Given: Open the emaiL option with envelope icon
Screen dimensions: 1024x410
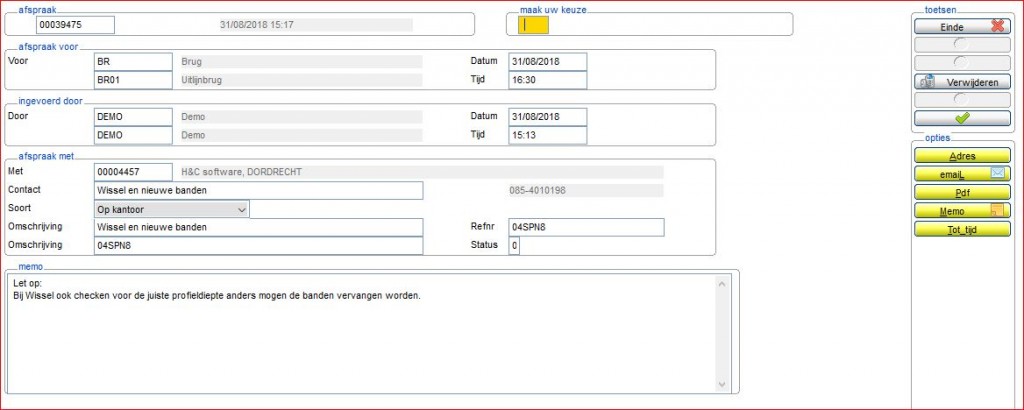Looking at the screenshot, I should click(x=962, y=174).
